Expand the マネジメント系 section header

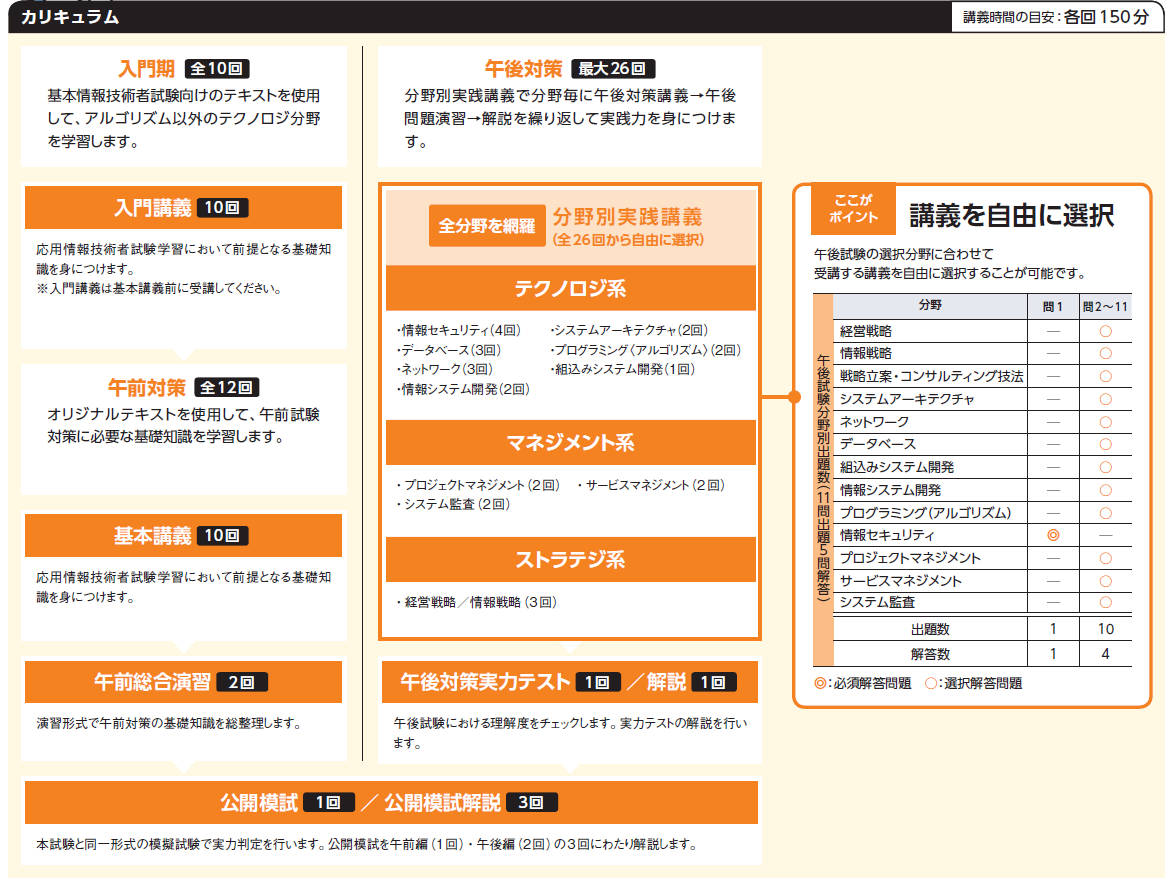point(570,443)
